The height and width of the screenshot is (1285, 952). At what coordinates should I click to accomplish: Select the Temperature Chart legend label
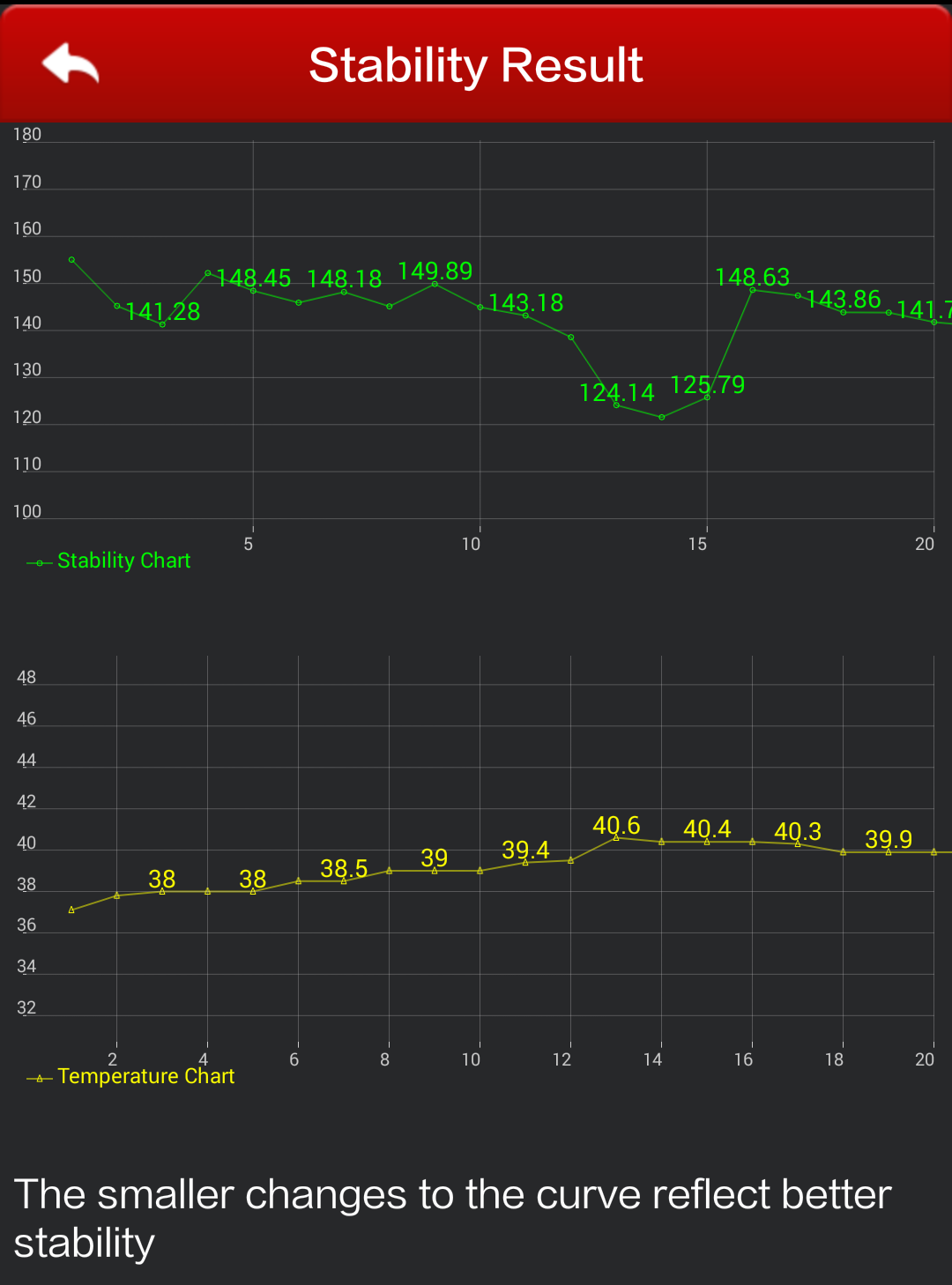click(x=145, y=1076)
